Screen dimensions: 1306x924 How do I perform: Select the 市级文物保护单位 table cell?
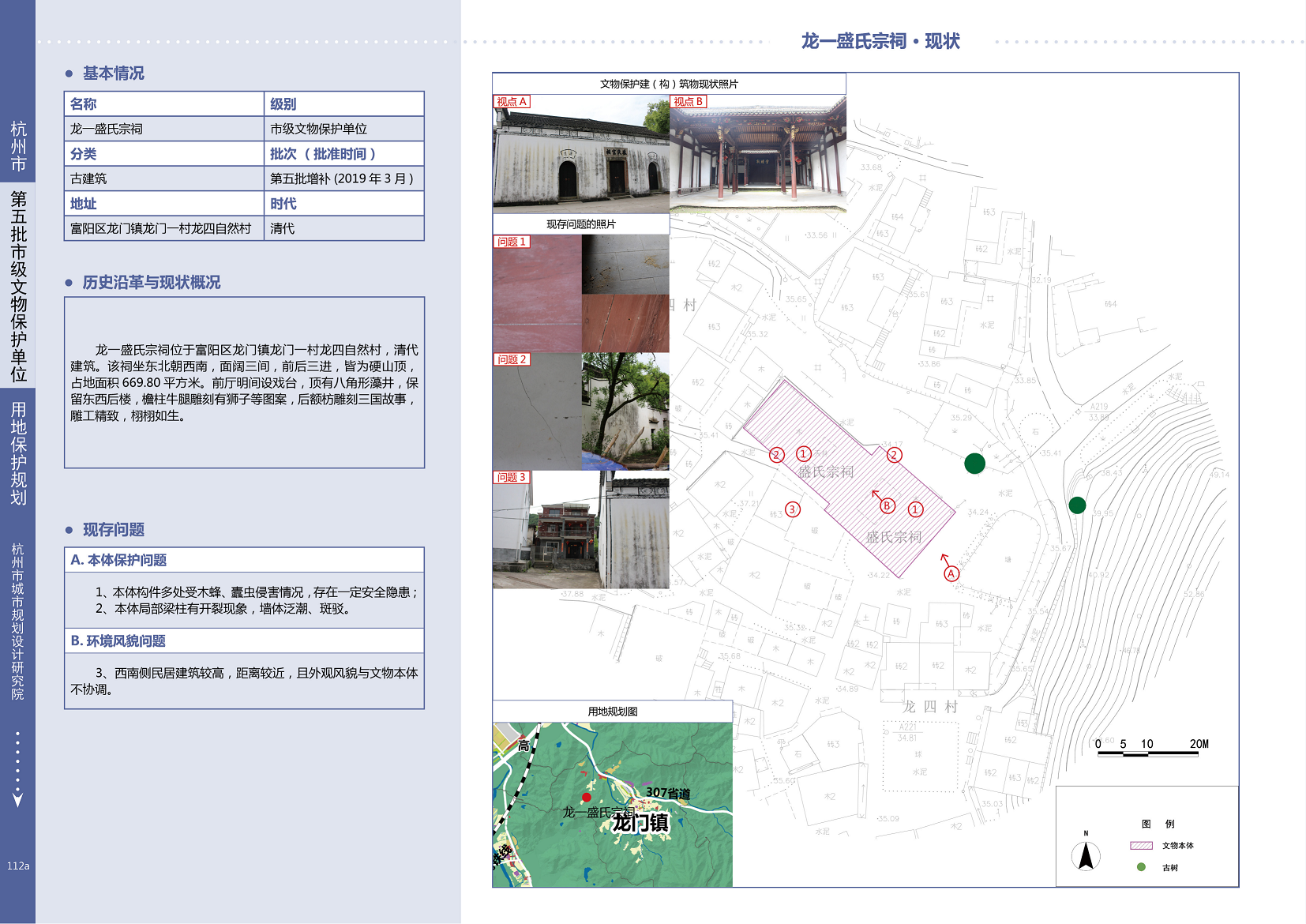(x=344, y=129)
